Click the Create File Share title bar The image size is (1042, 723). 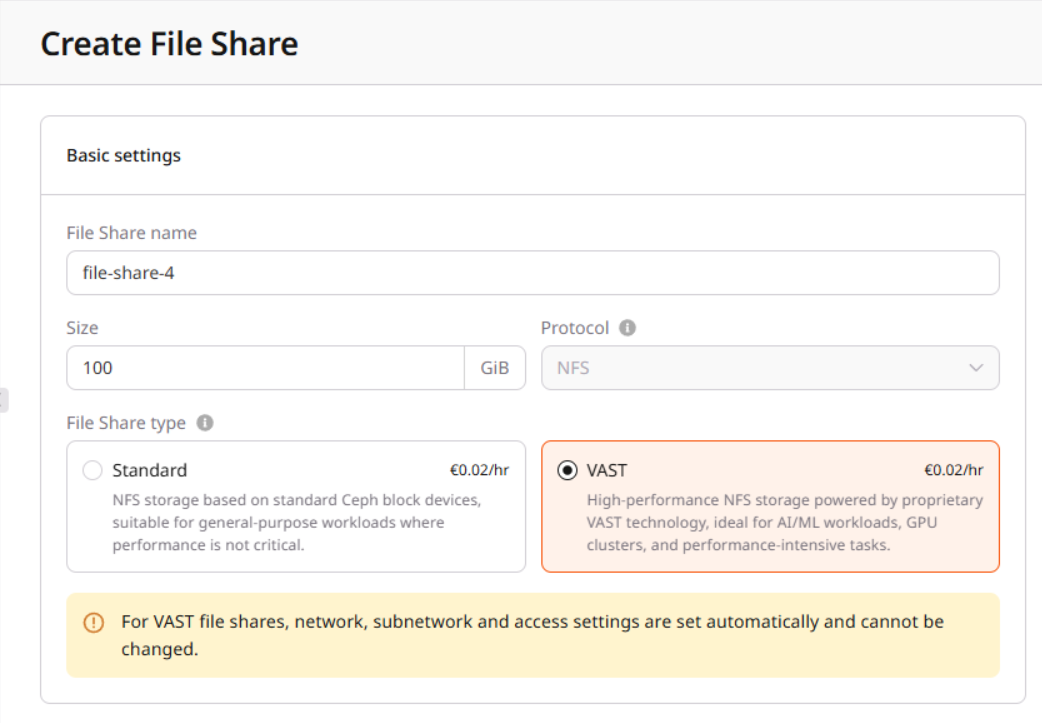169,43
